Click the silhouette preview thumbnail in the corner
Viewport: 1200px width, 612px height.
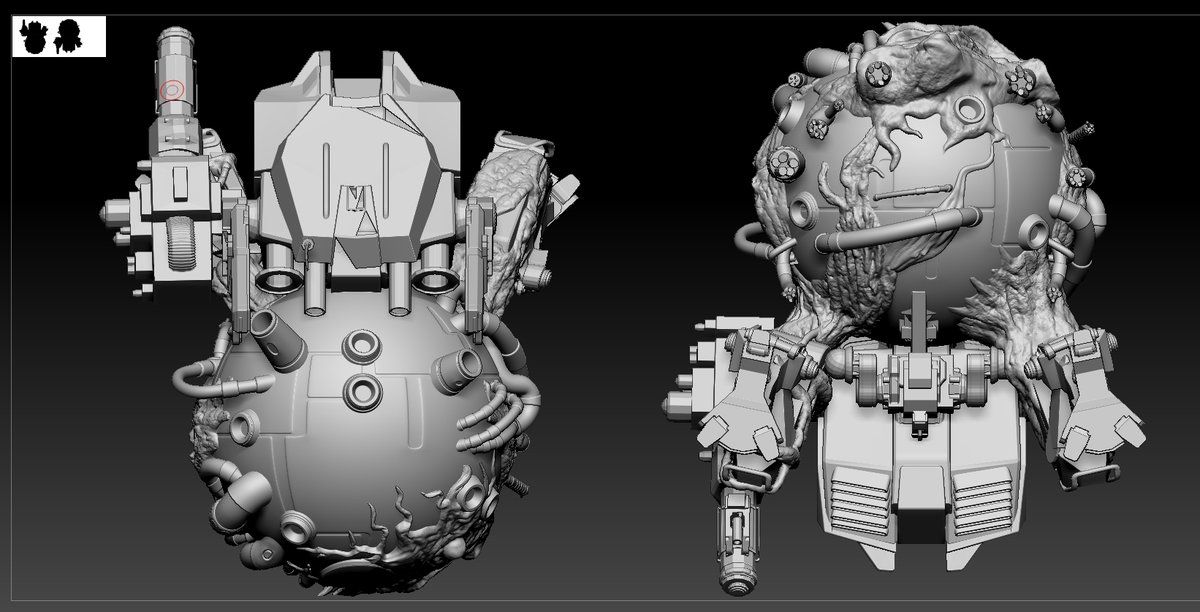(x=59, y=36)
